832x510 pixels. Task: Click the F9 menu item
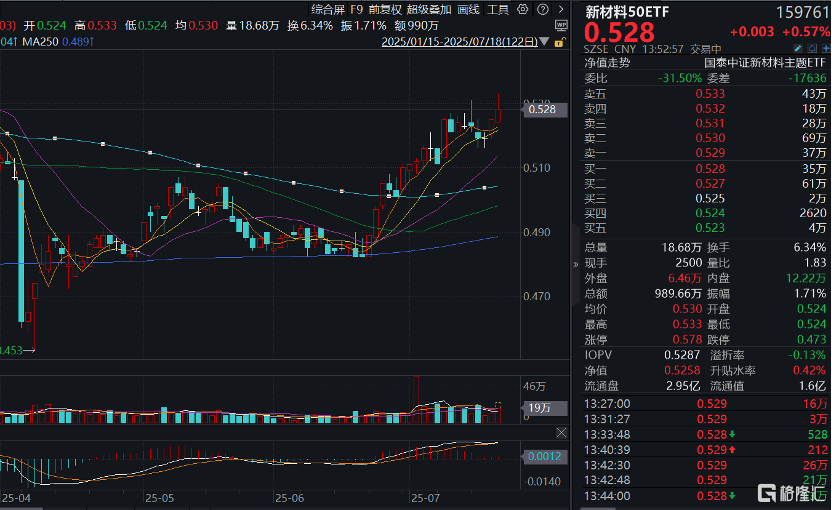pos(357,9)
